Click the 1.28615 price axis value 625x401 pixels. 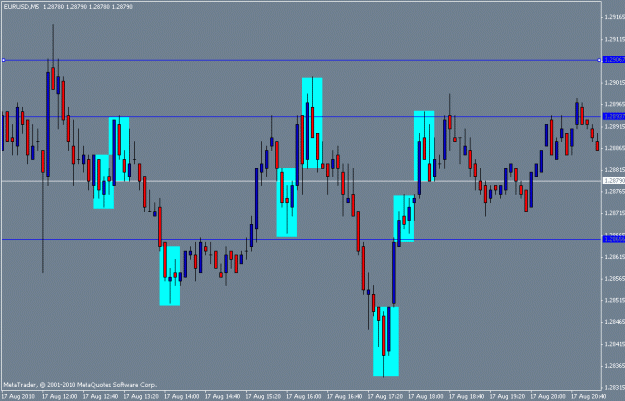614,257
